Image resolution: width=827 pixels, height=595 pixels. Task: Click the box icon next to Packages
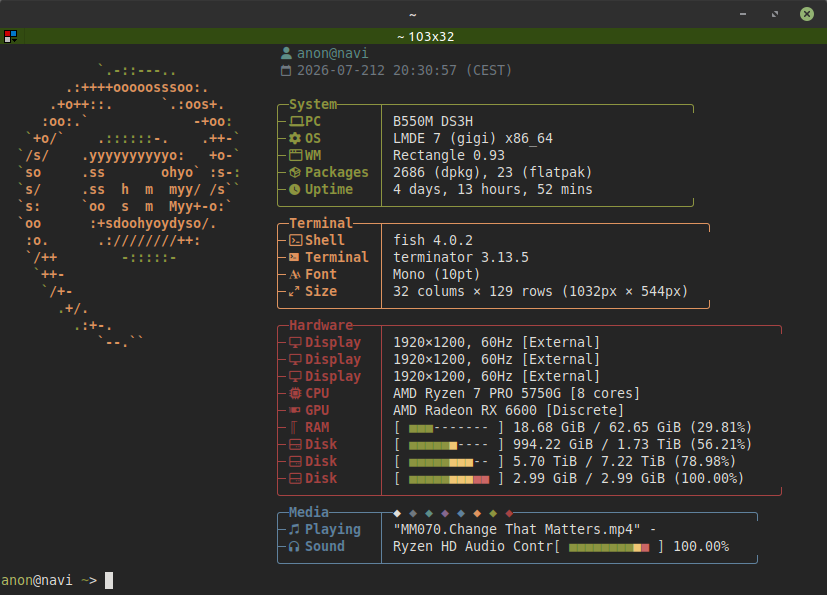coord(295,172)
